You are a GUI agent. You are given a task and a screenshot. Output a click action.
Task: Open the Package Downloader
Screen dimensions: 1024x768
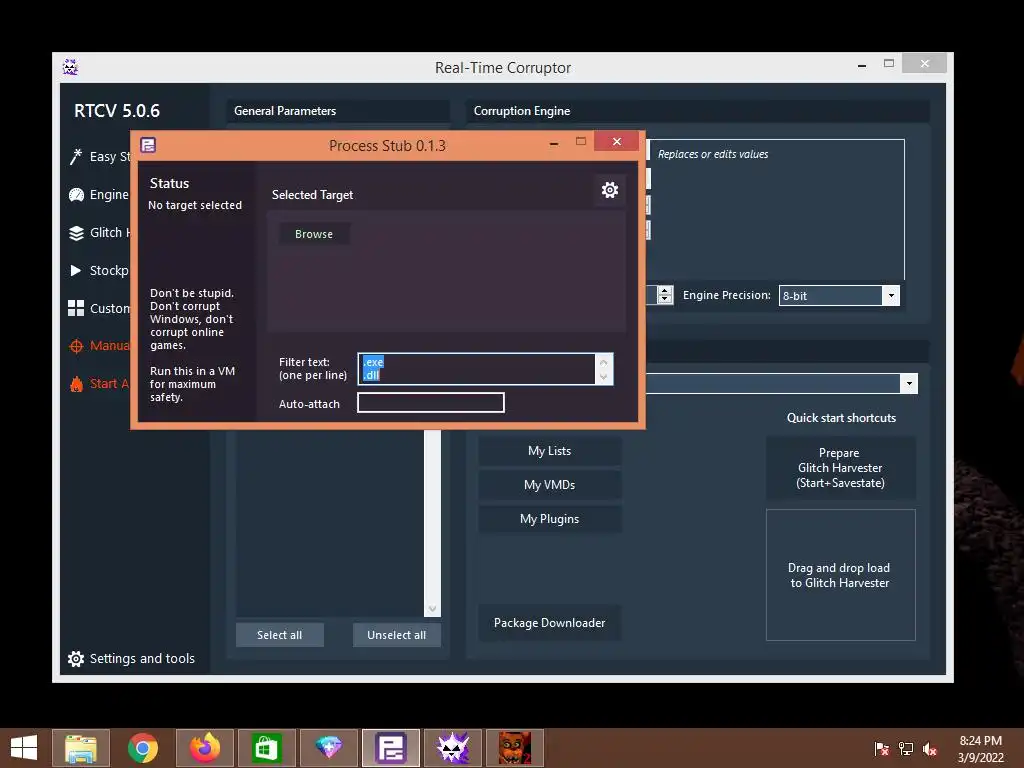pos(549,622)
